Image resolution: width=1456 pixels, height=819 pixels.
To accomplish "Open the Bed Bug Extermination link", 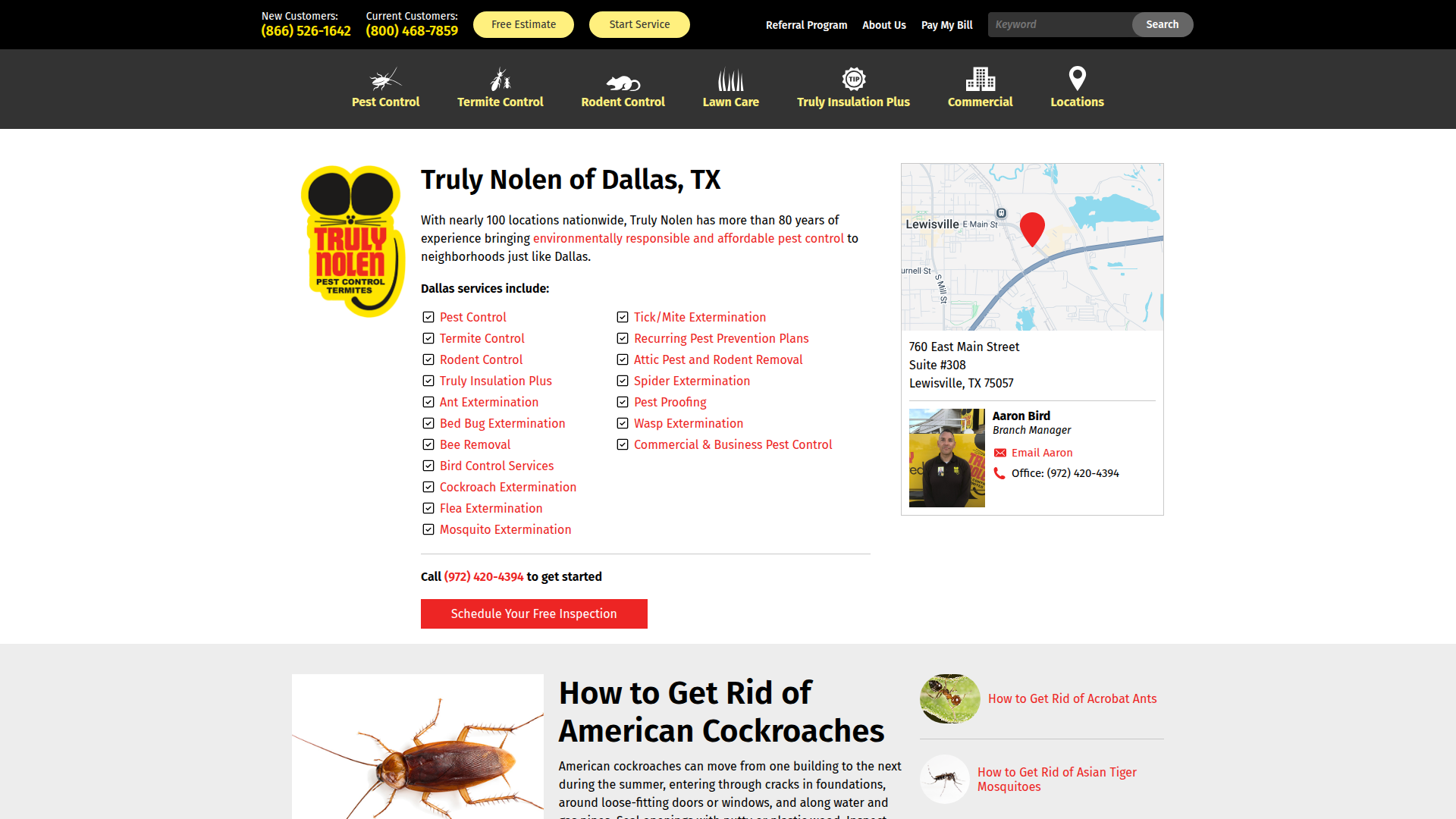I will pos(502,423).
